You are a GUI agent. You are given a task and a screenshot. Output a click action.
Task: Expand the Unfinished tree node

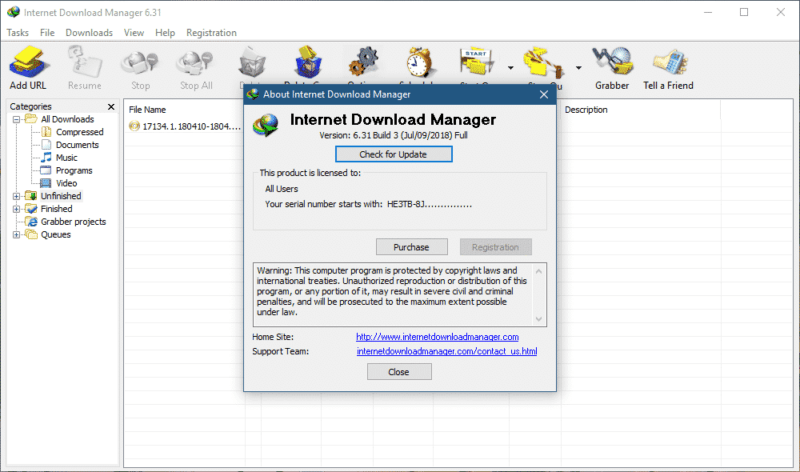pyautogui.click(x=16, y=196)
